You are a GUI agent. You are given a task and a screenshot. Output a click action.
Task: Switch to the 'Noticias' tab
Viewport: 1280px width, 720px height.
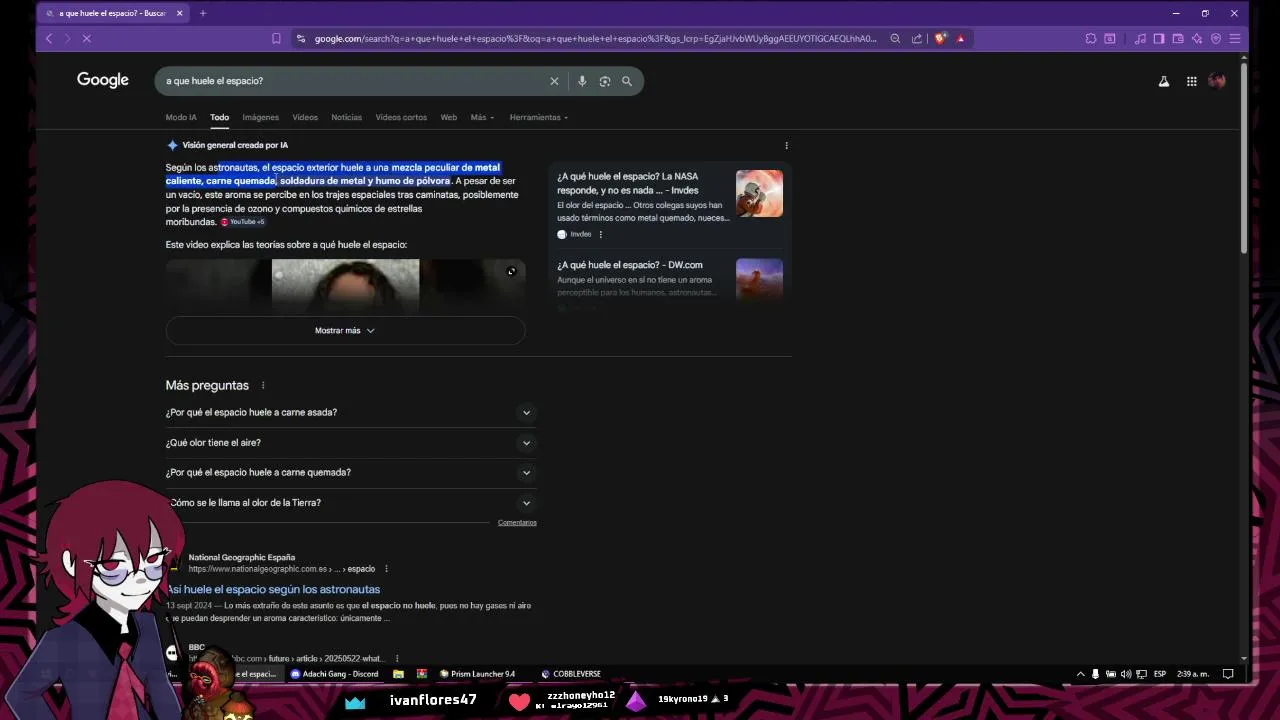[347, 117]
